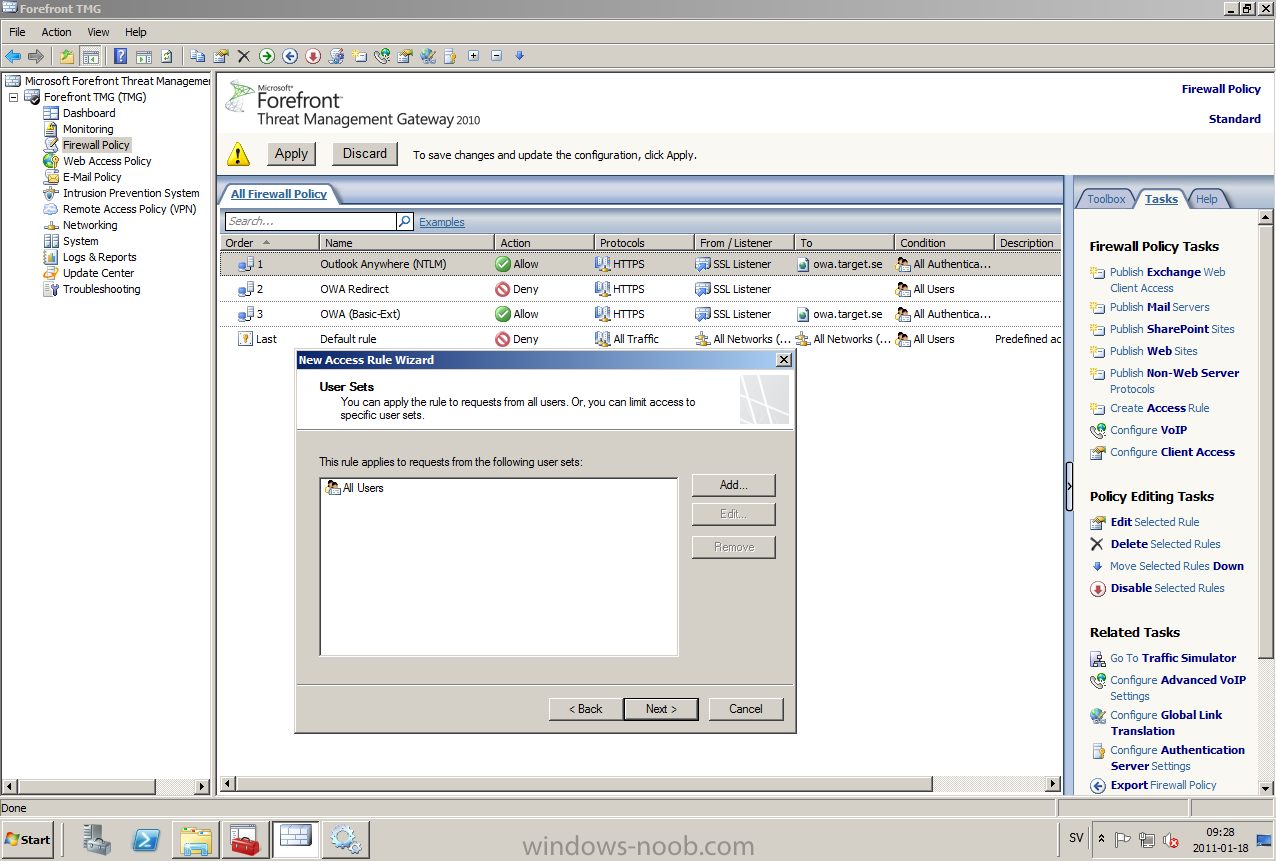Open the Action menu
1276x861 pixels.
coord(56,32)
